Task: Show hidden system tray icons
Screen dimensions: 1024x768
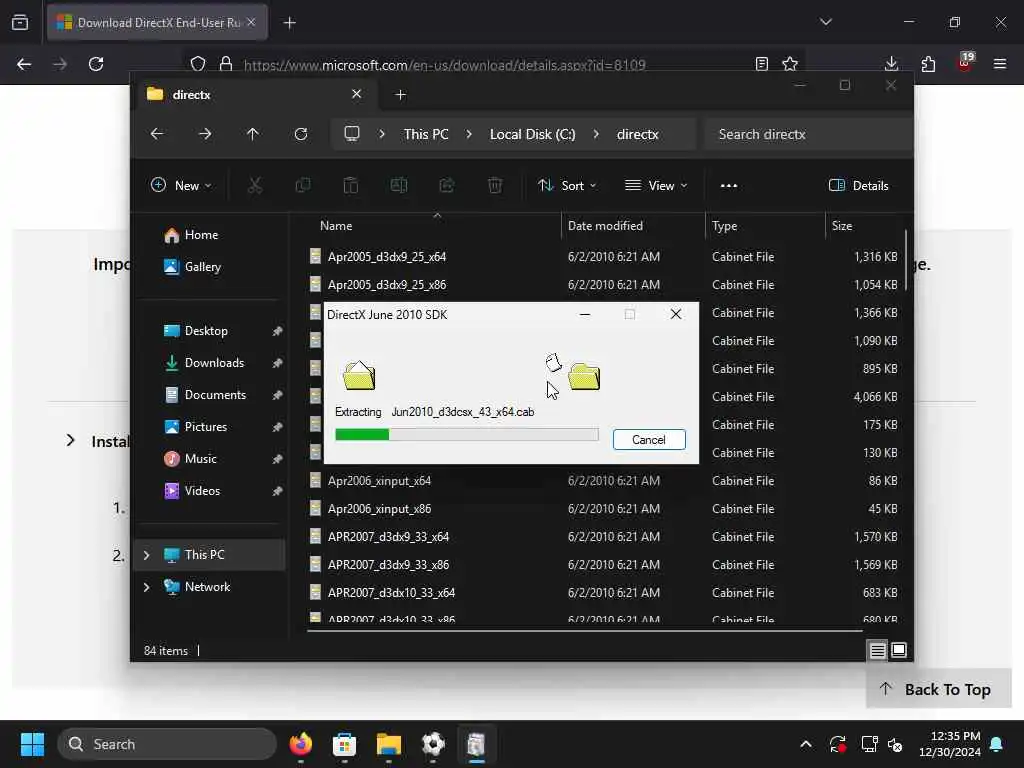Action: (806, 744)
